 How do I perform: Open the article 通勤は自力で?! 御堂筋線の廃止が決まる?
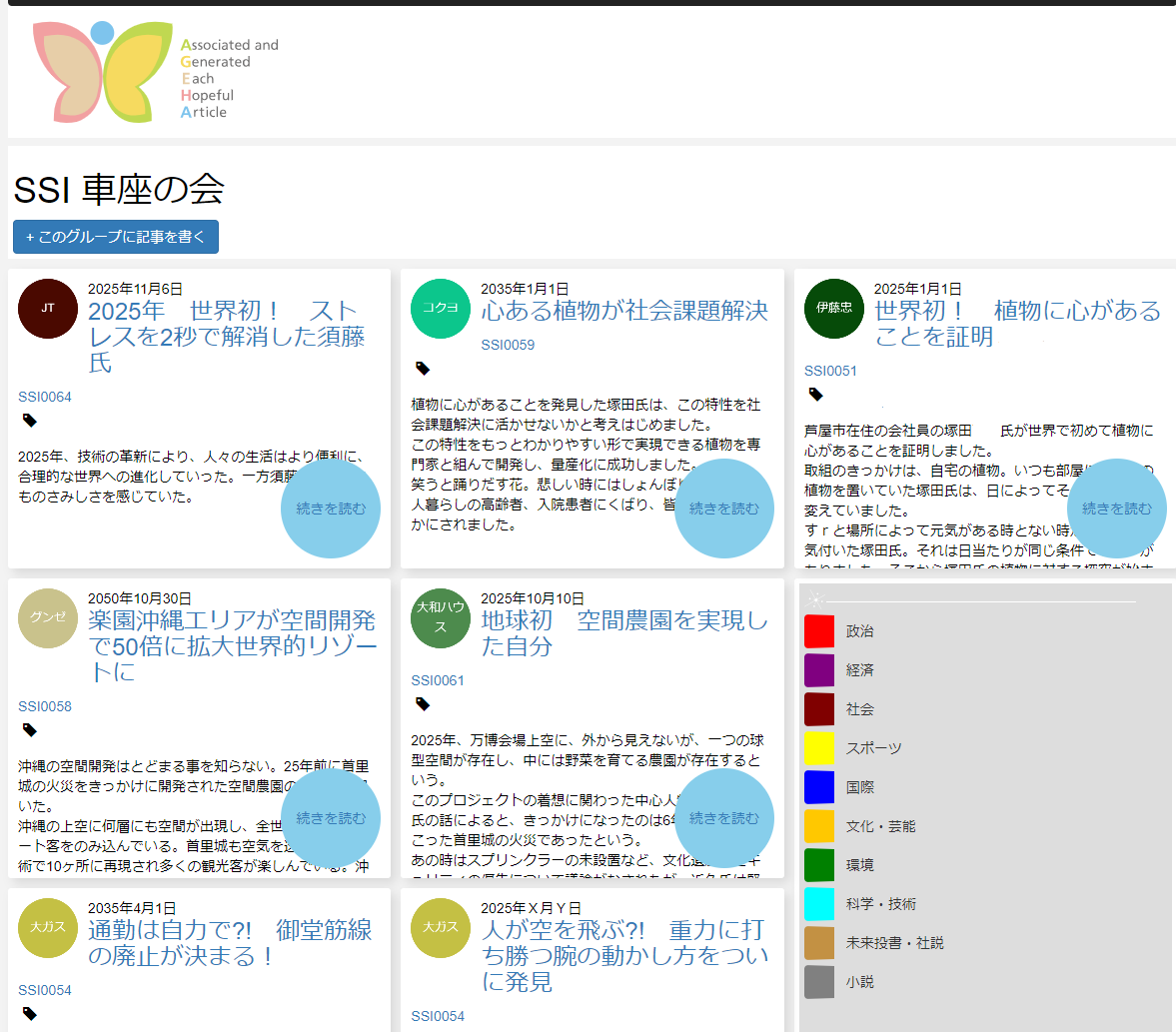230,943
